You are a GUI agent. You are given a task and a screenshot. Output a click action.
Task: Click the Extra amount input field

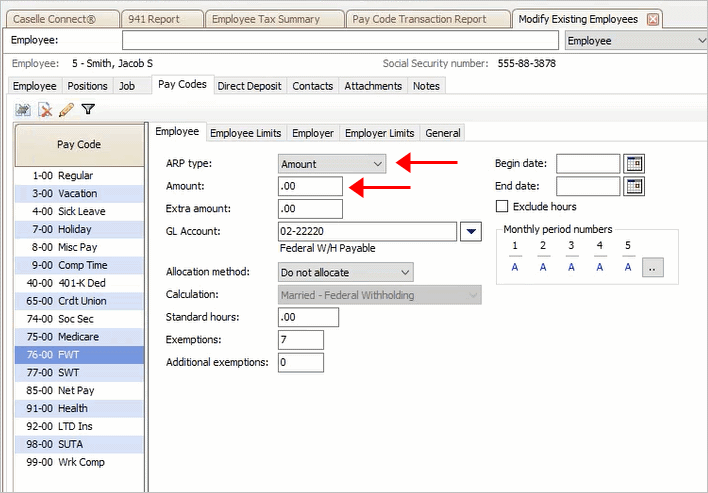click(x=310, y=209)
